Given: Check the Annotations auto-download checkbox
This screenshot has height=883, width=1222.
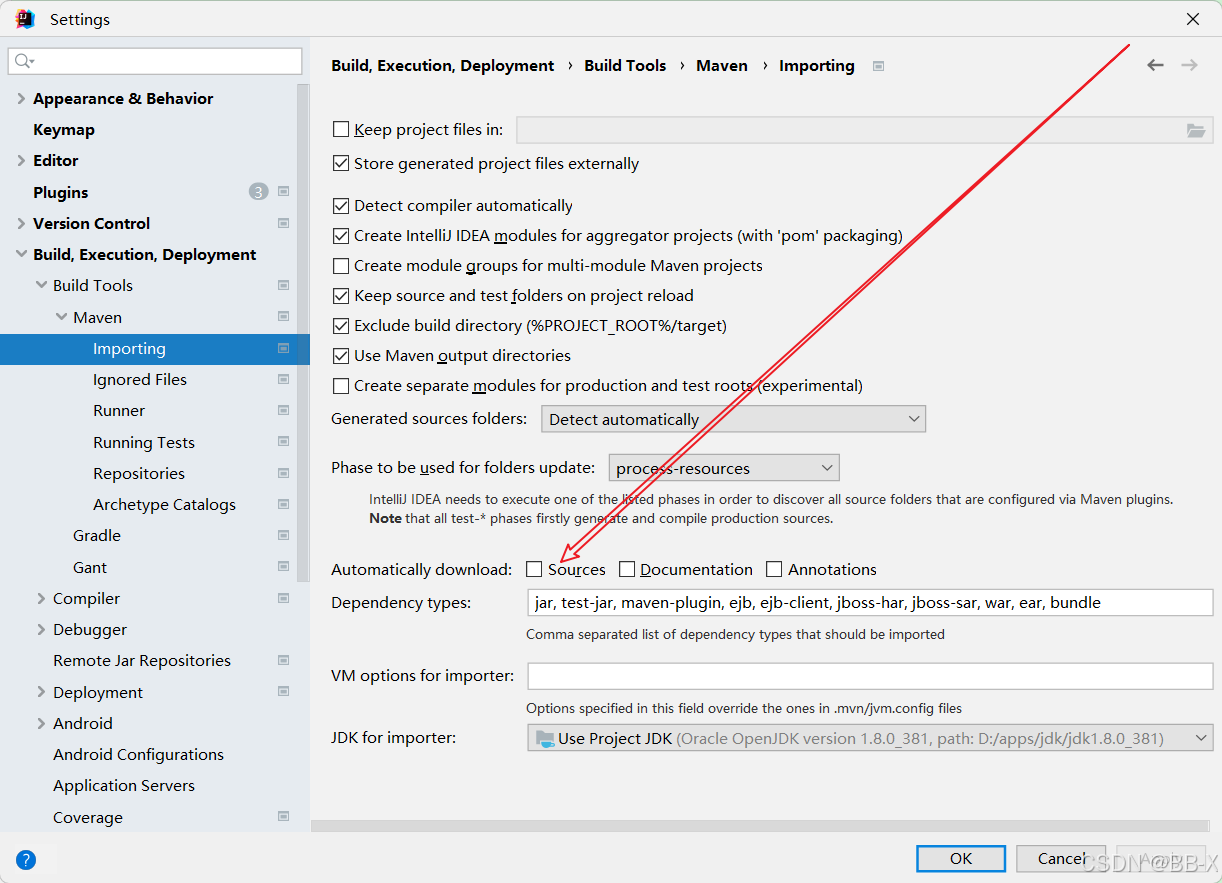Looking at the screenshot, I should (x=774, y=569).
